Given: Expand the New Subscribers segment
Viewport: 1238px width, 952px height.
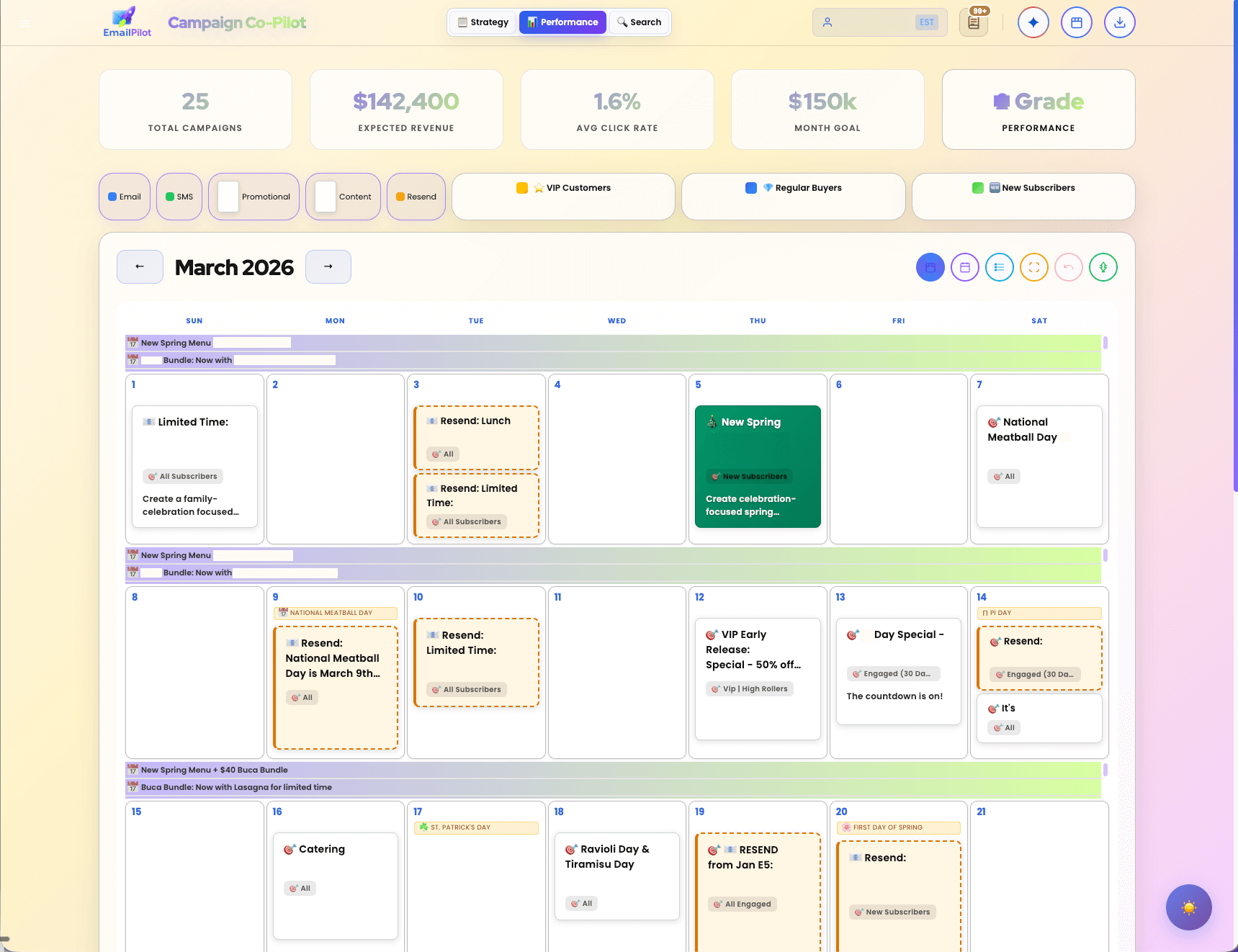Looking at the screenshot, I should click(x=1023, y=196).
